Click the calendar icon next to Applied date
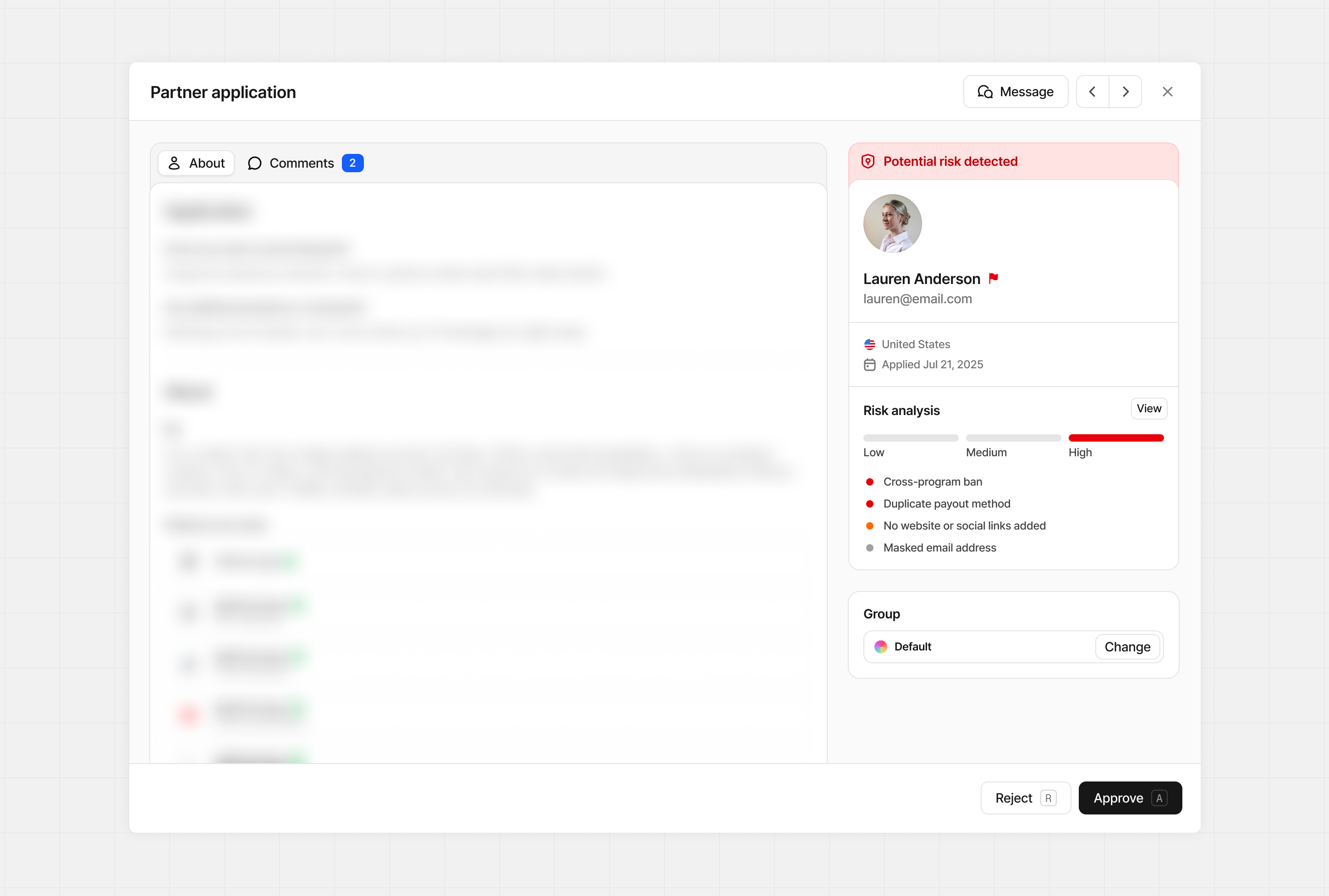This screenshot has height=896, width=1329. 869,365
